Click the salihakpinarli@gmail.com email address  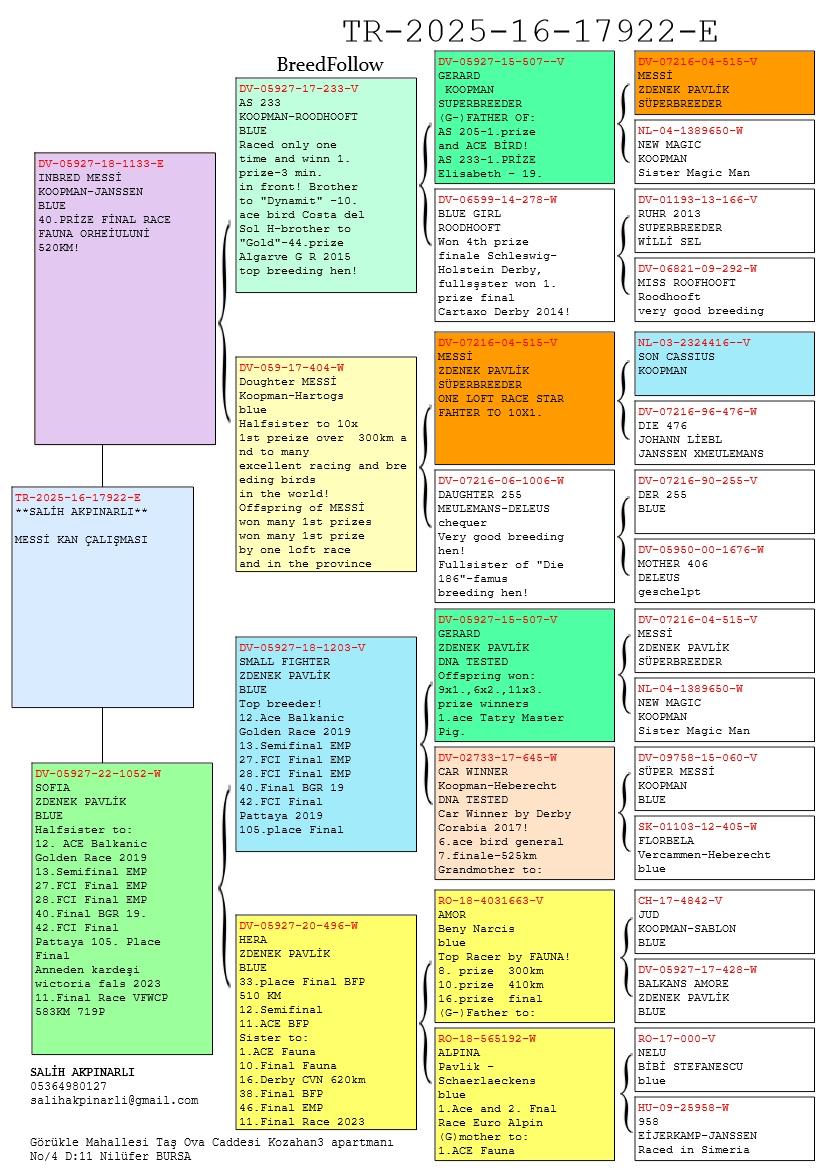tap(114, 1100)
